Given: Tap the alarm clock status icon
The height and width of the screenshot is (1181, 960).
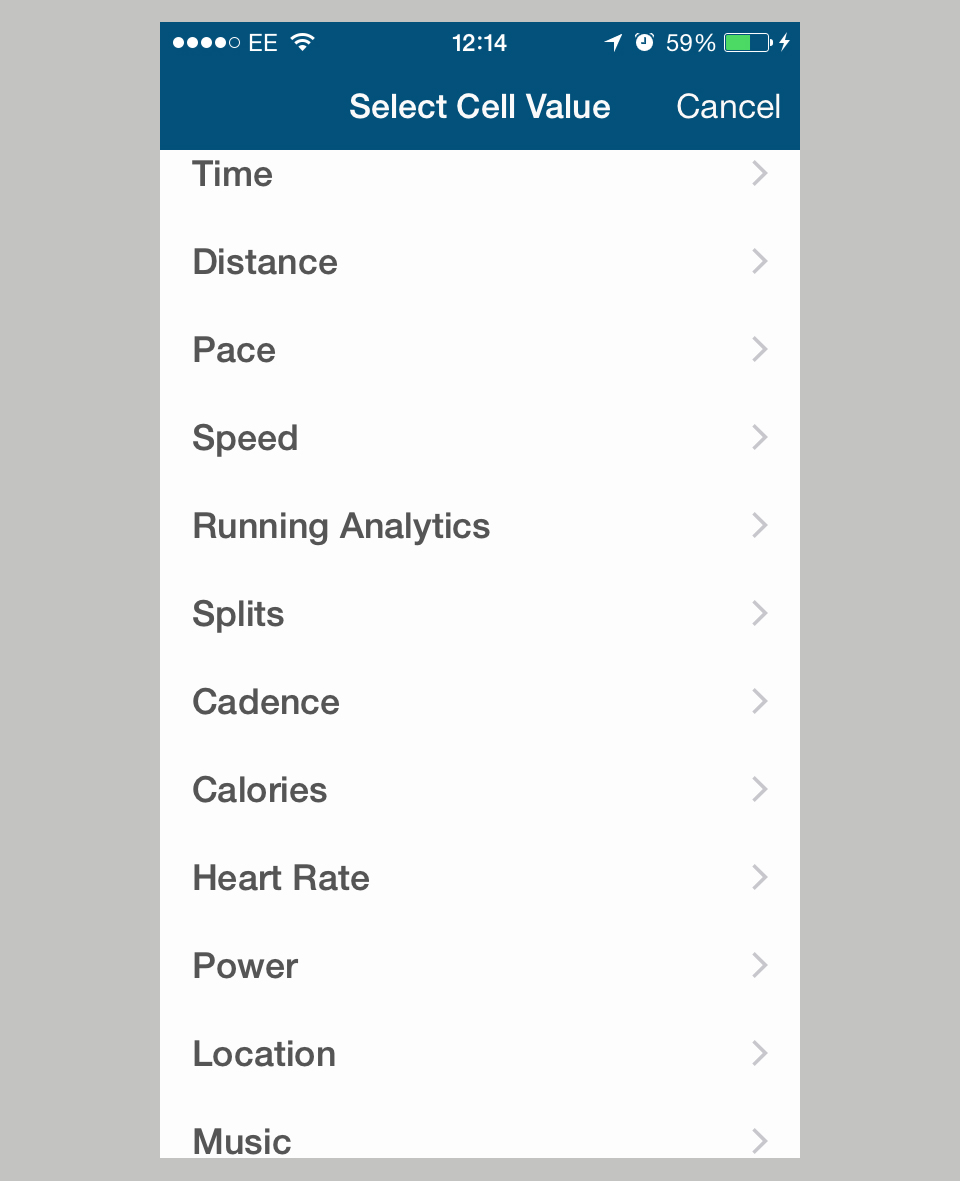Looking at the screenshot, I should pos(644,42).
